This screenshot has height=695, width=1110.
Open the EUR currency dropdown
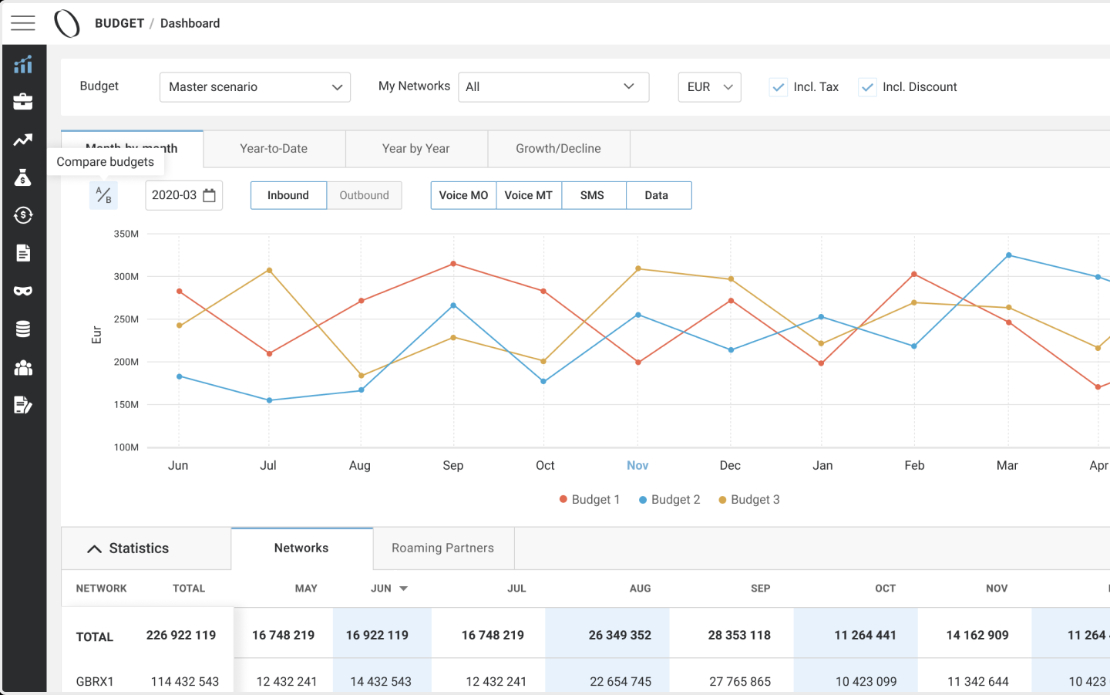click(709, 87)
